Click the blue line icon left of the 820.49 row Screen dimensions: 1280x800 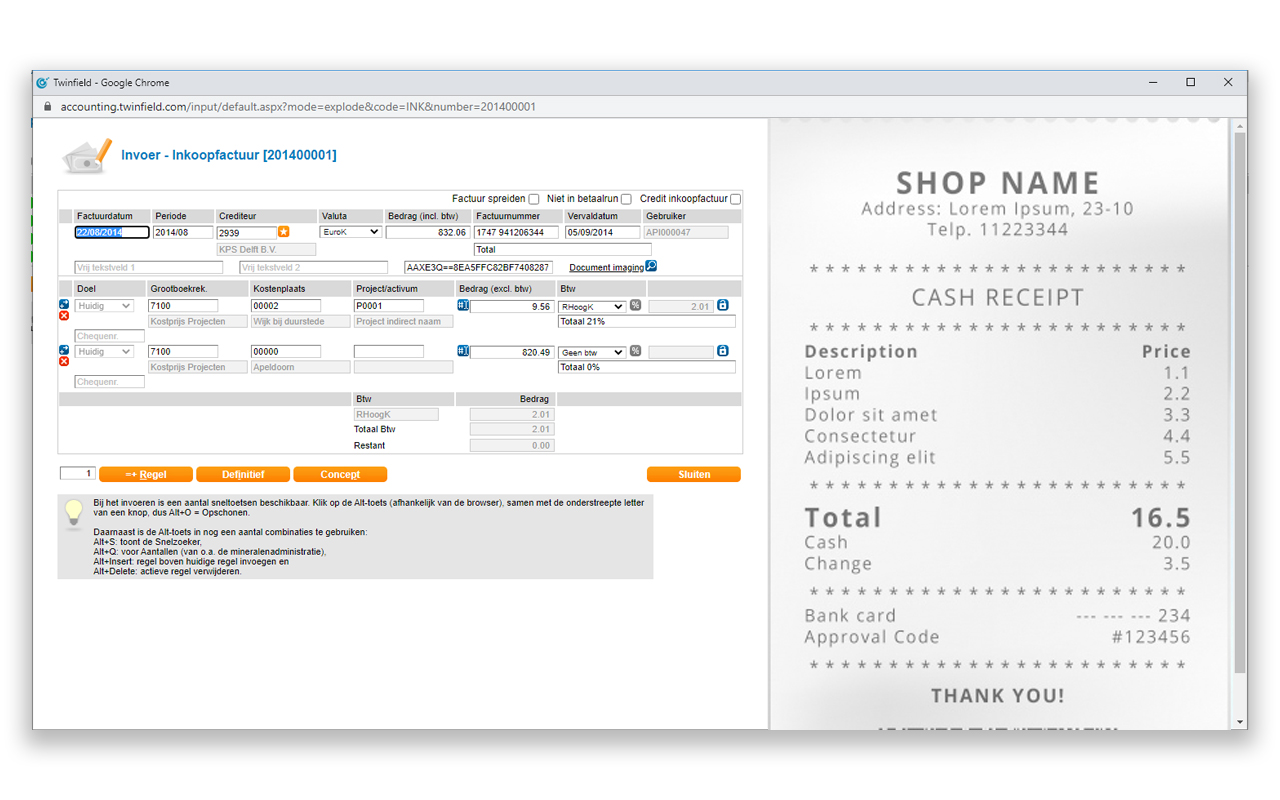(x=64, y=350)
